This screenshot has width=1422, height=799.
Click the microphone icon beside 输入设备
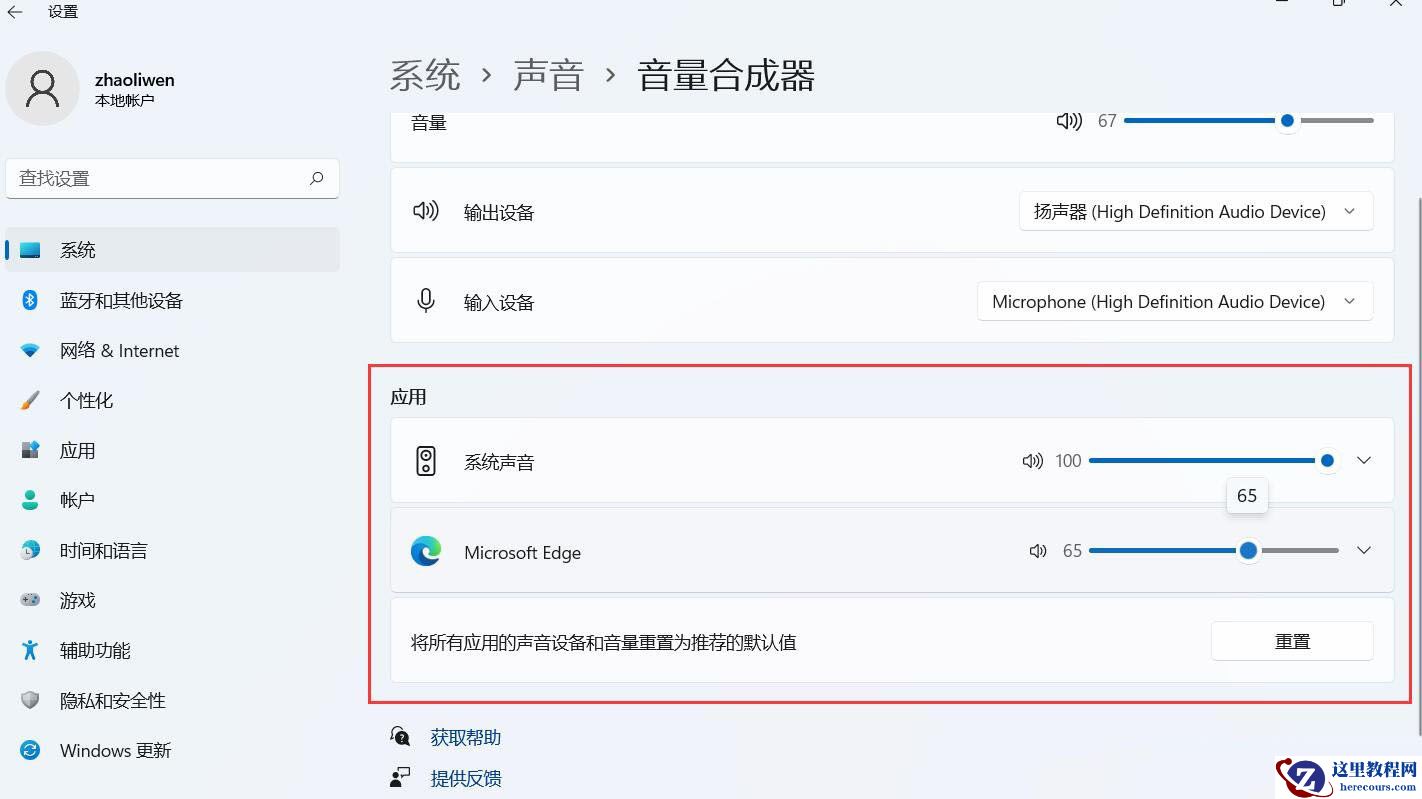[x=426, y=300]
